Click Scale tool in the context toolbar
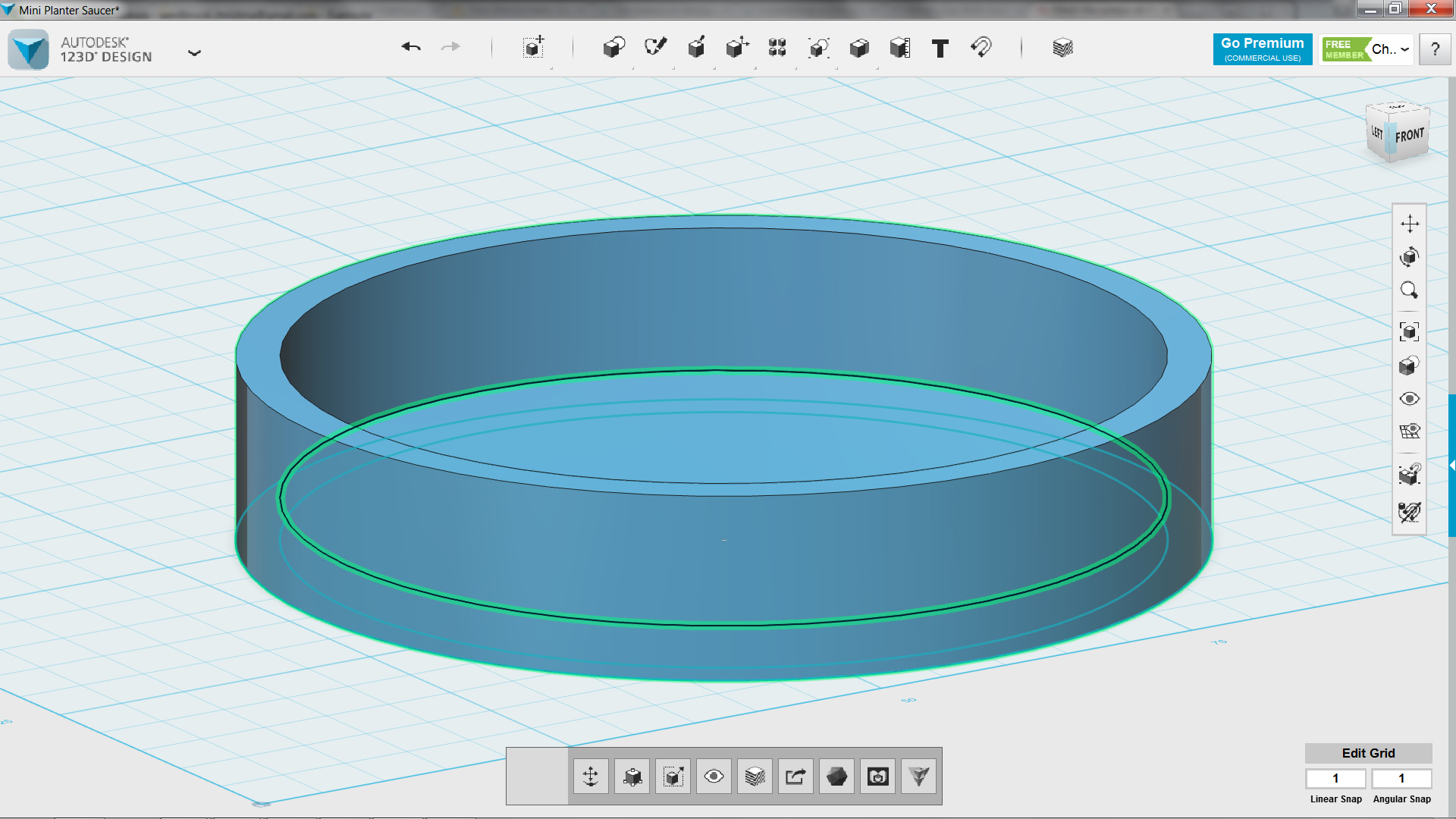This screenshot has height=819, width=1456. (x=632, y=777)
